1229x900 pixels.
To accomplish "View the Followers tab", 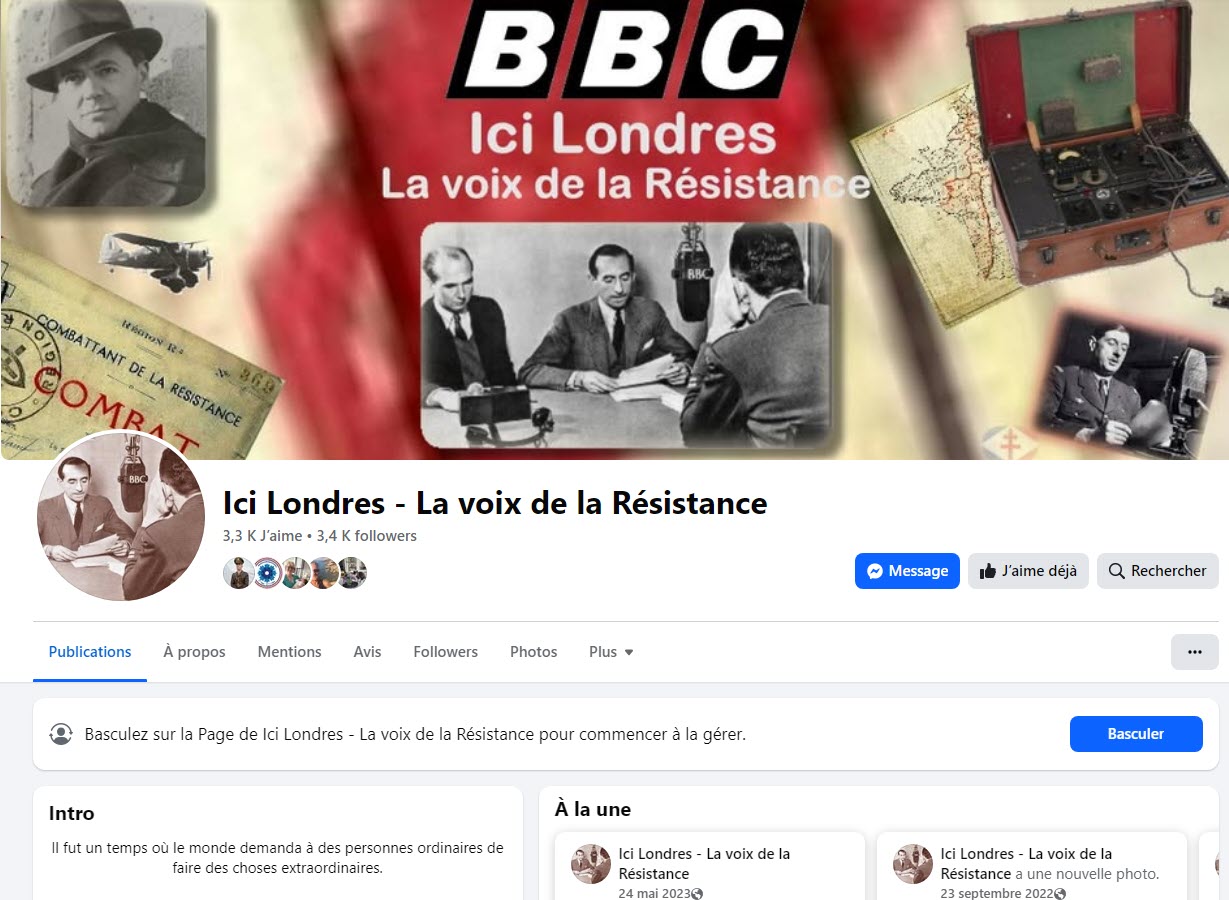I will click(445, 652).
